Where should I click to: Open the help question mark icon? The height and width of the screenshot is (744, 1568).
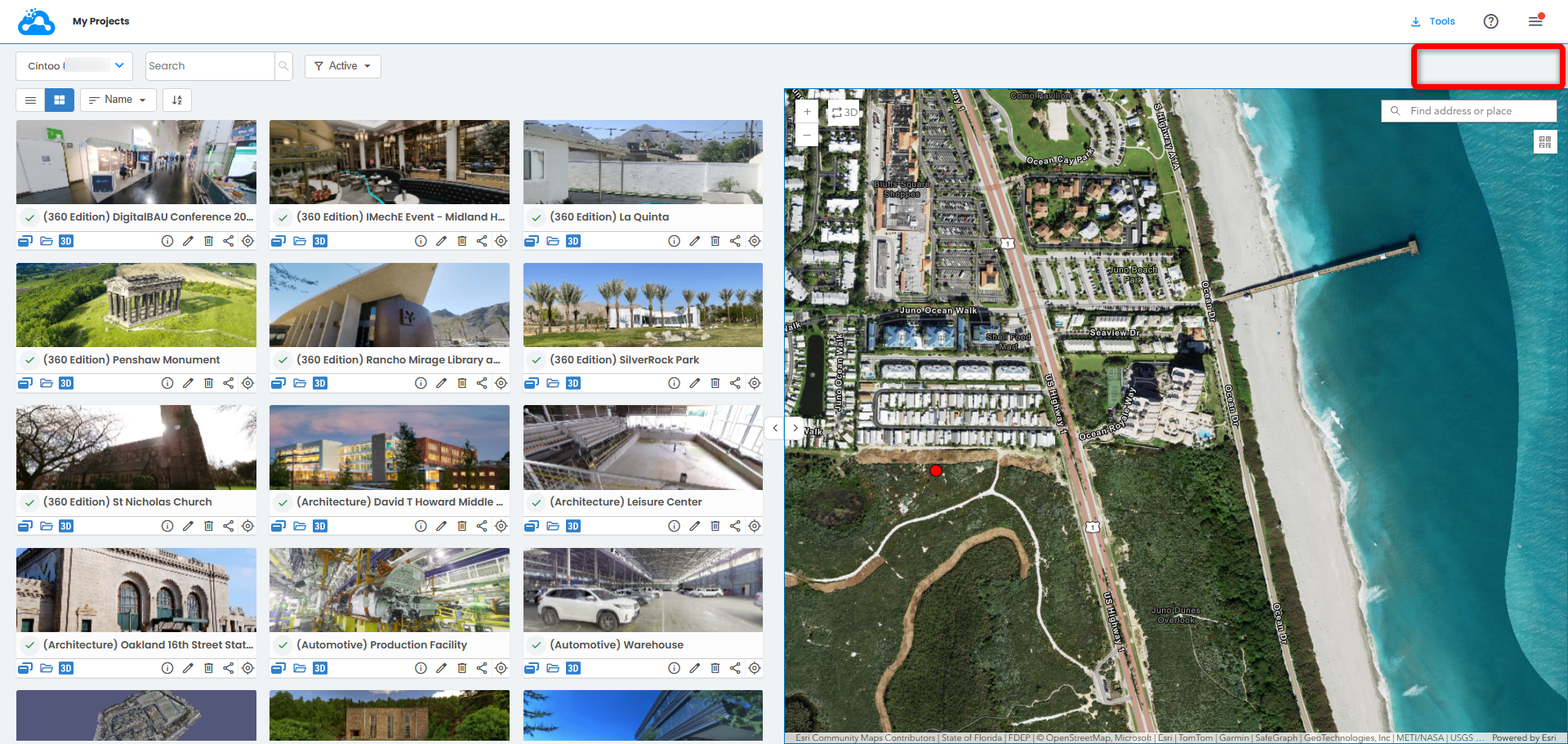[1491, 21]
